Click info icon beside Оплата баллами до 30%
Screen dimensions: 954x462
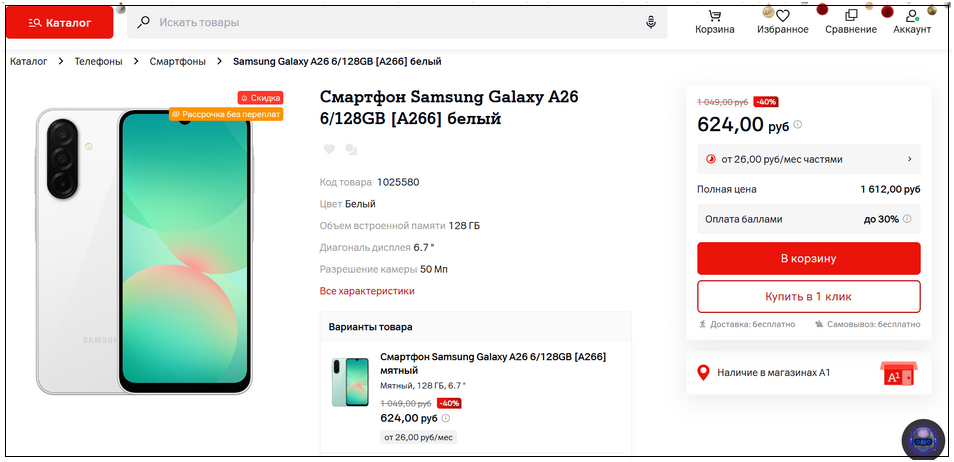tap(906, 218)
